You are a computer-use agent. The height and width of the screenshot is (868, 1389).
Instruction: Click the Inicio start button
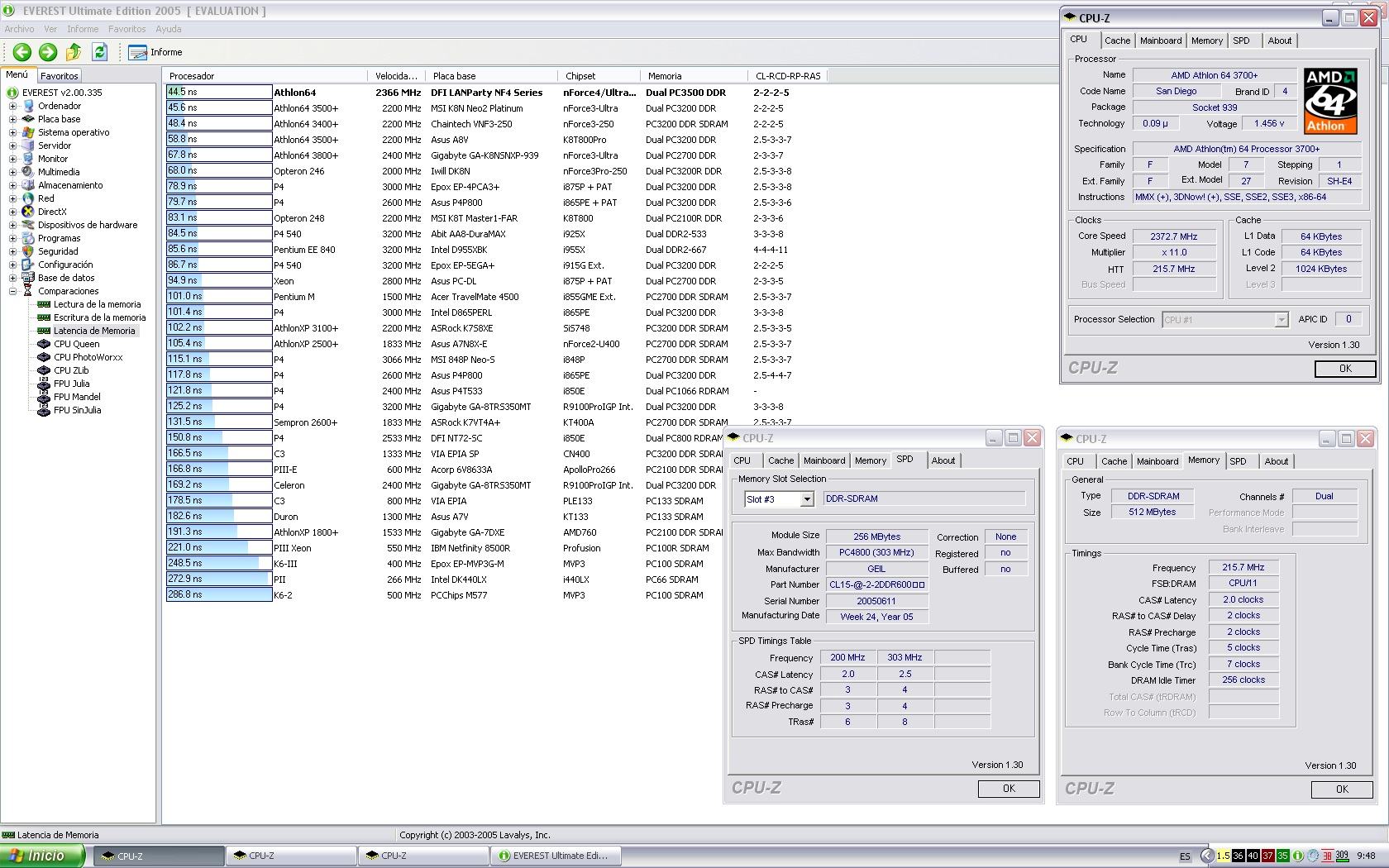tap(41, 856)
